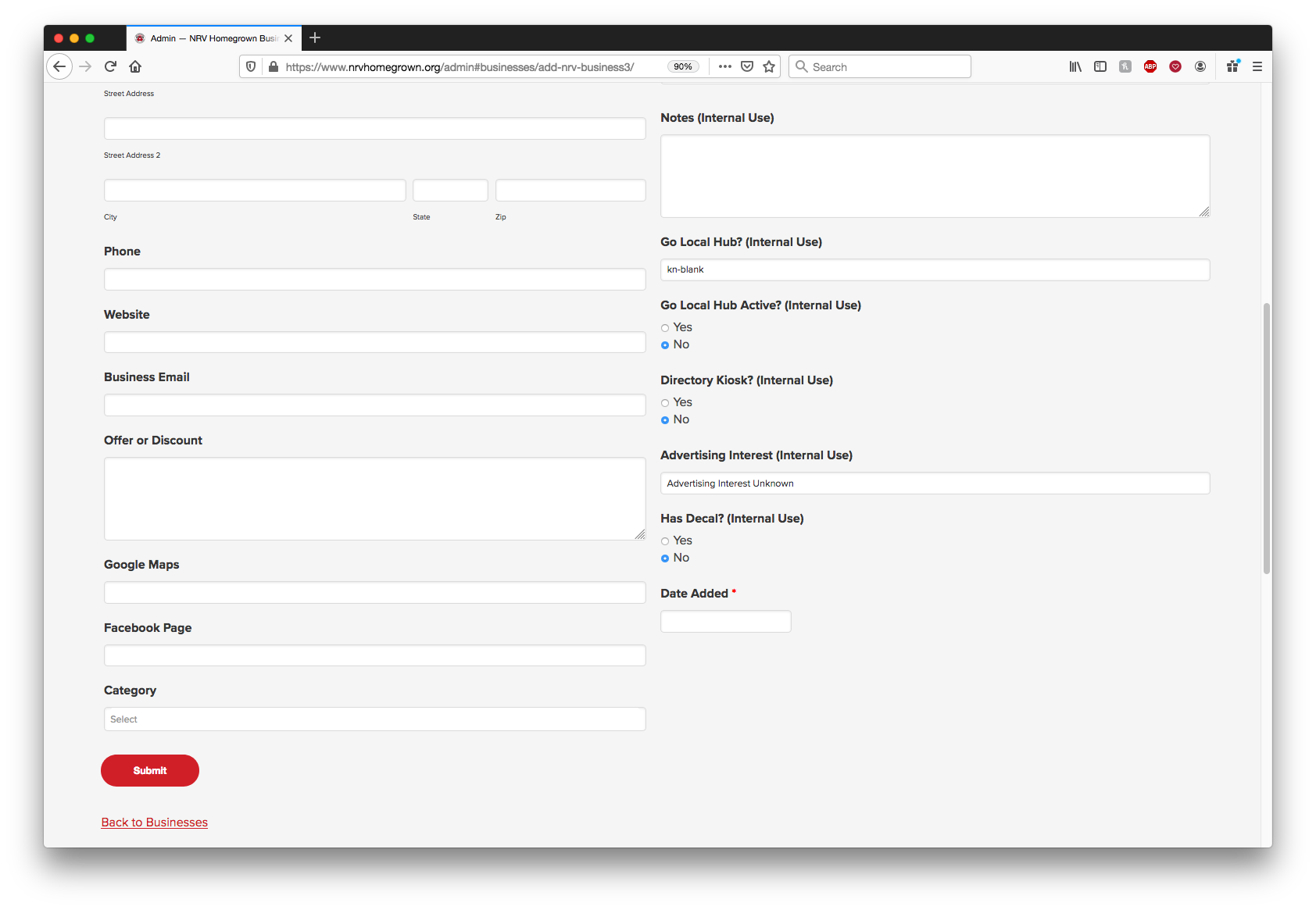The image size is (1316, 910).
Task: Open the Category select dropdown
Action: [x=374, y=719]
